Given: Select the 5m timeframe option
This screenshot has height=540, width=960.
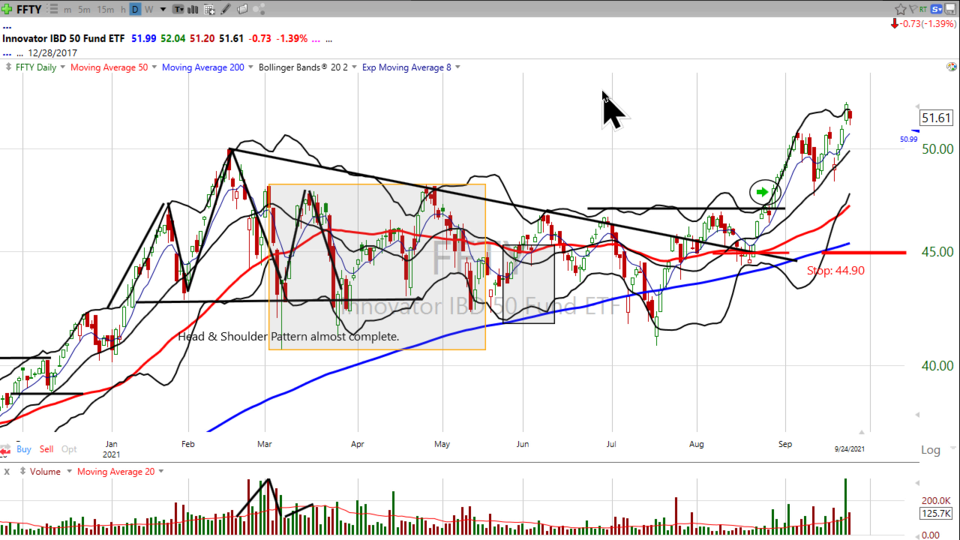Looking at the screenshot, I should 84,9.
